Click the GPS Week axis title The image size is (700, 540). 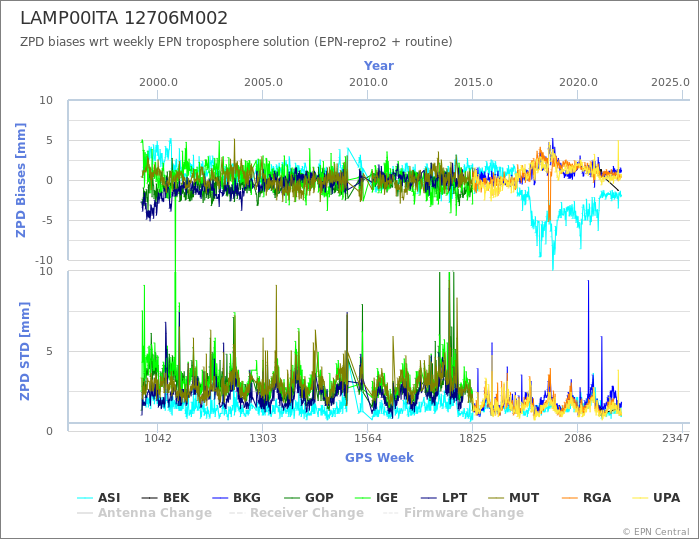tap(379, 457)
